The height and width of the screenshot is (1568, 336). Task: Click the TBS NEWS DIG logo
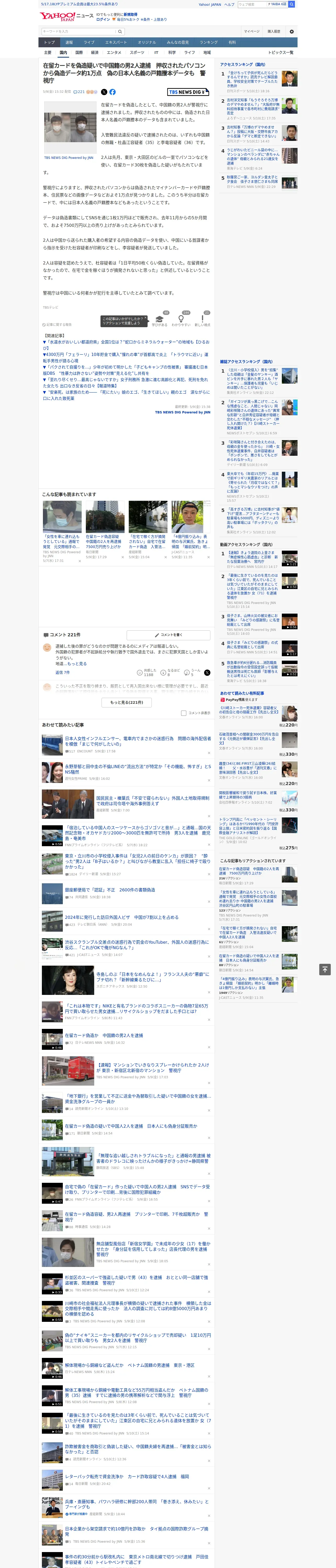coord(188,92)
